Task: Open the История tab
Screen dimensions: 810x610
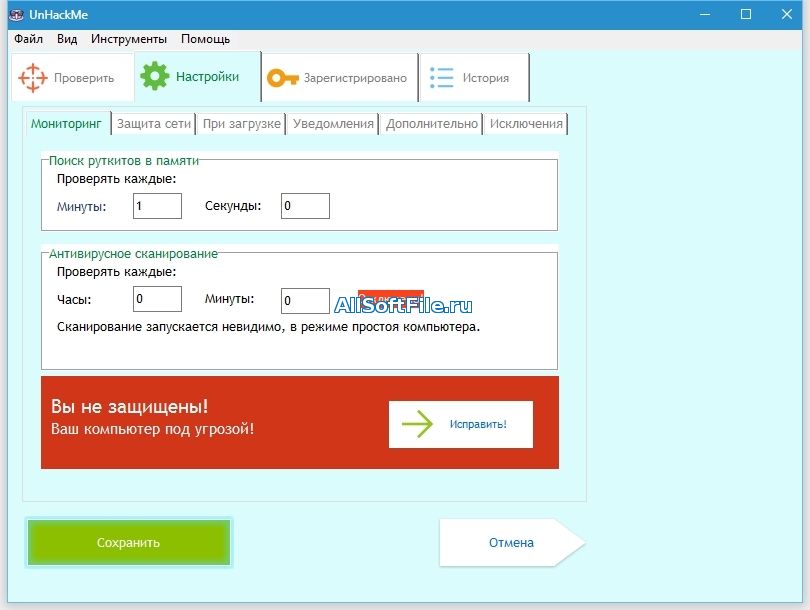Action: point(475,78)
